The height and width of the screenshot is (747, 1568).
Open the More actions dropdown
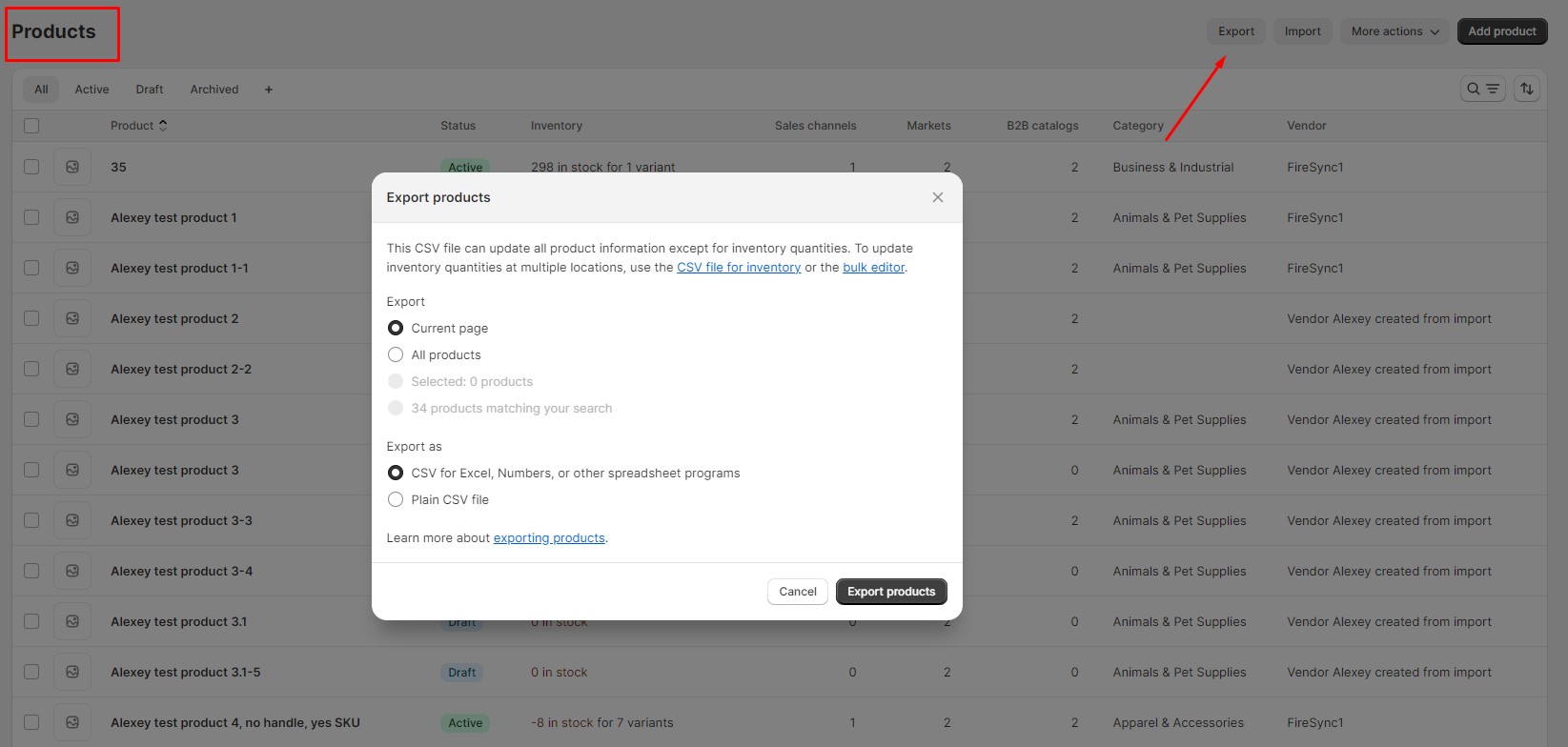point(1394,31)
